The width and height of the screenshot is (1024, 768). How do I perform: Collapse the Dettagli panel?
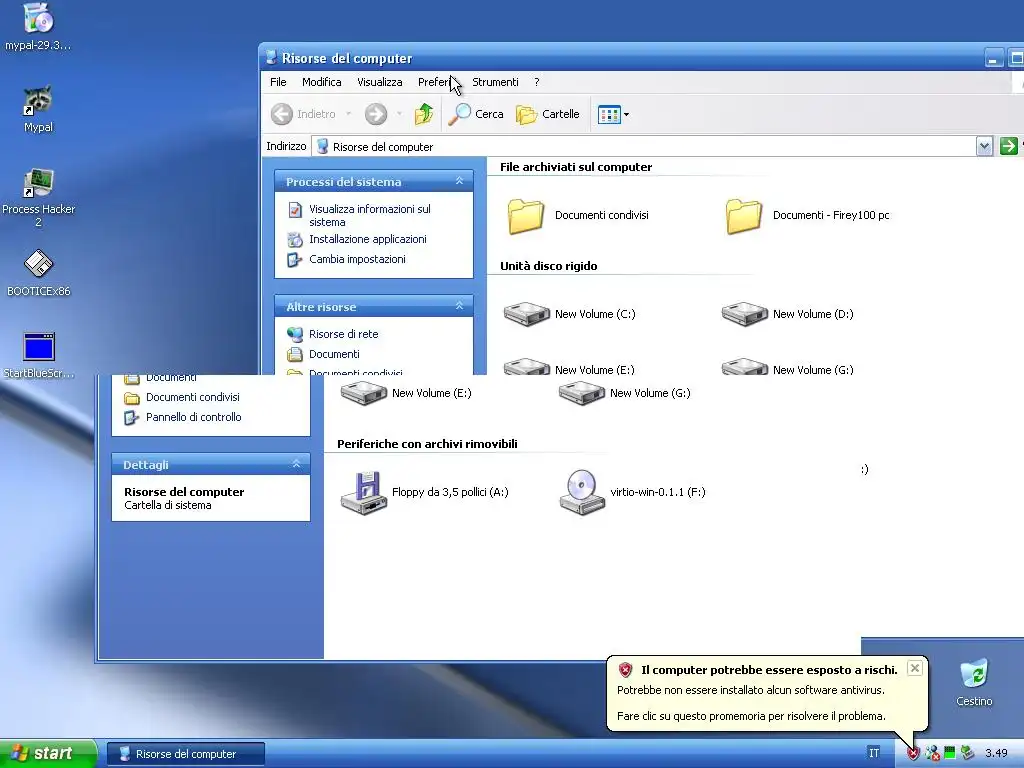click(x=296, y=464)
